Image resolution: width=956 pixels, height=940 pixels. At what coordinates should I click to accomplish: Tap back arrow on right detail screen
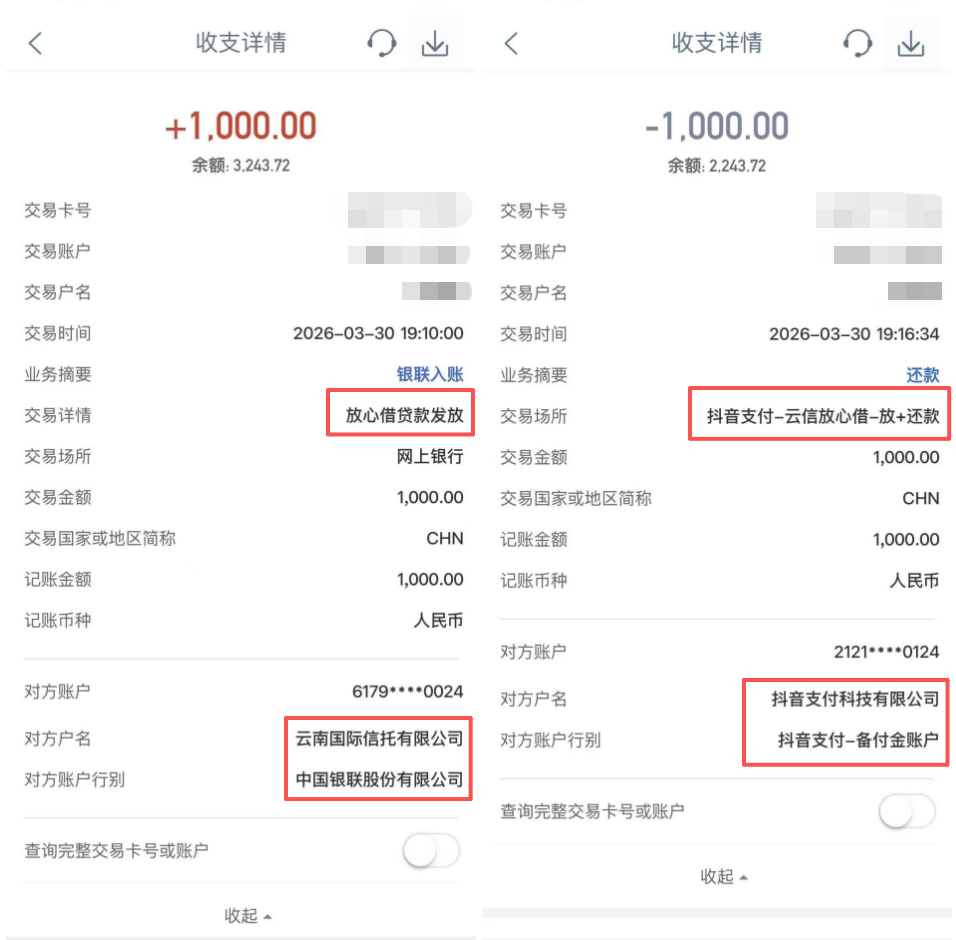[512, 43]
